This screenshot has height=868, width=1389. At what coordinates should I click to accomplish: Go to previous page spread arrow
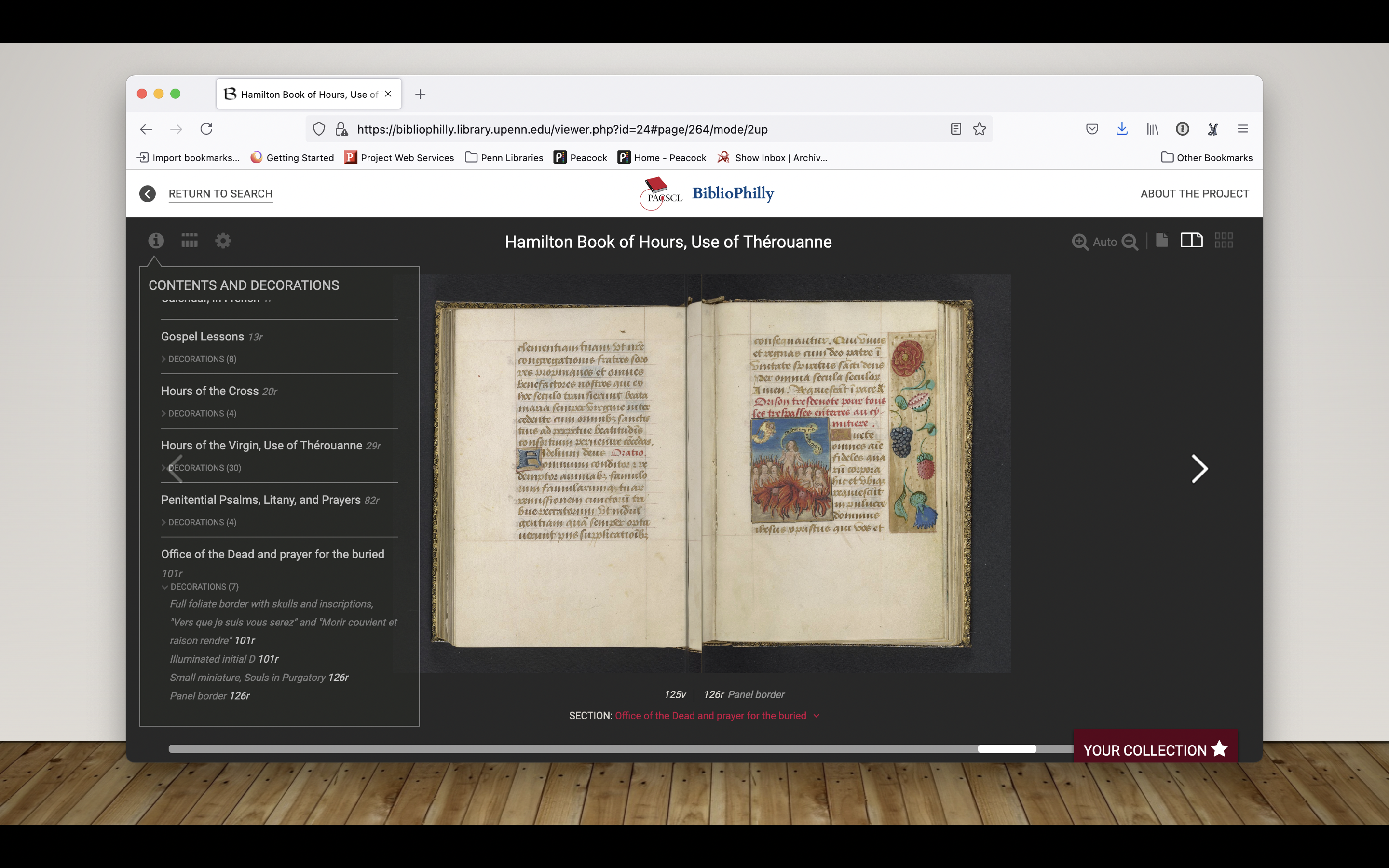(x=175, y=469)
